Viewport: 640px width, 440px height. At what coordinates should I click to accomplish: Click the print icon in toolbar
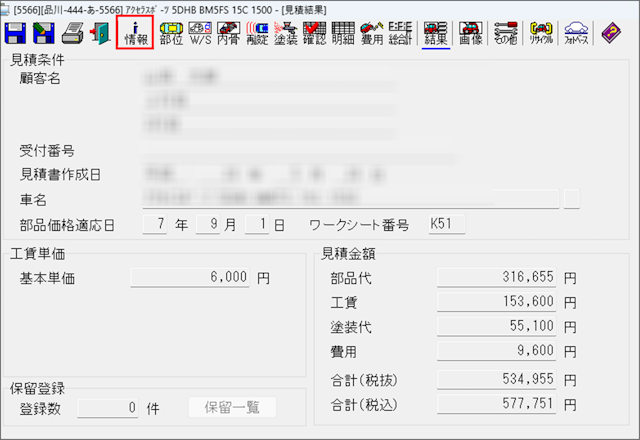(70, 33)
